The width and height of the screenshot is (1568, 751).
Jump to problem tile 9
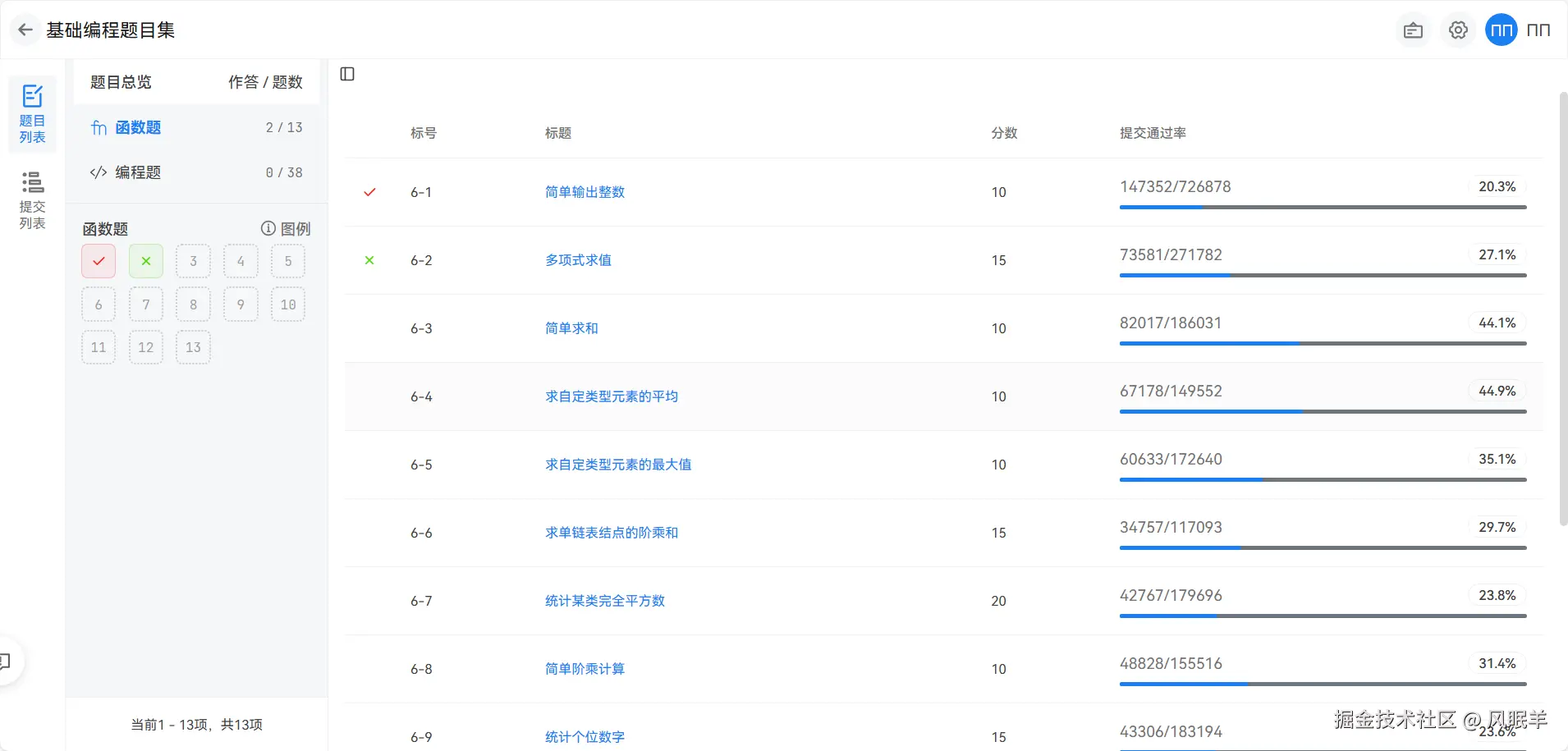tap(241, 305)
